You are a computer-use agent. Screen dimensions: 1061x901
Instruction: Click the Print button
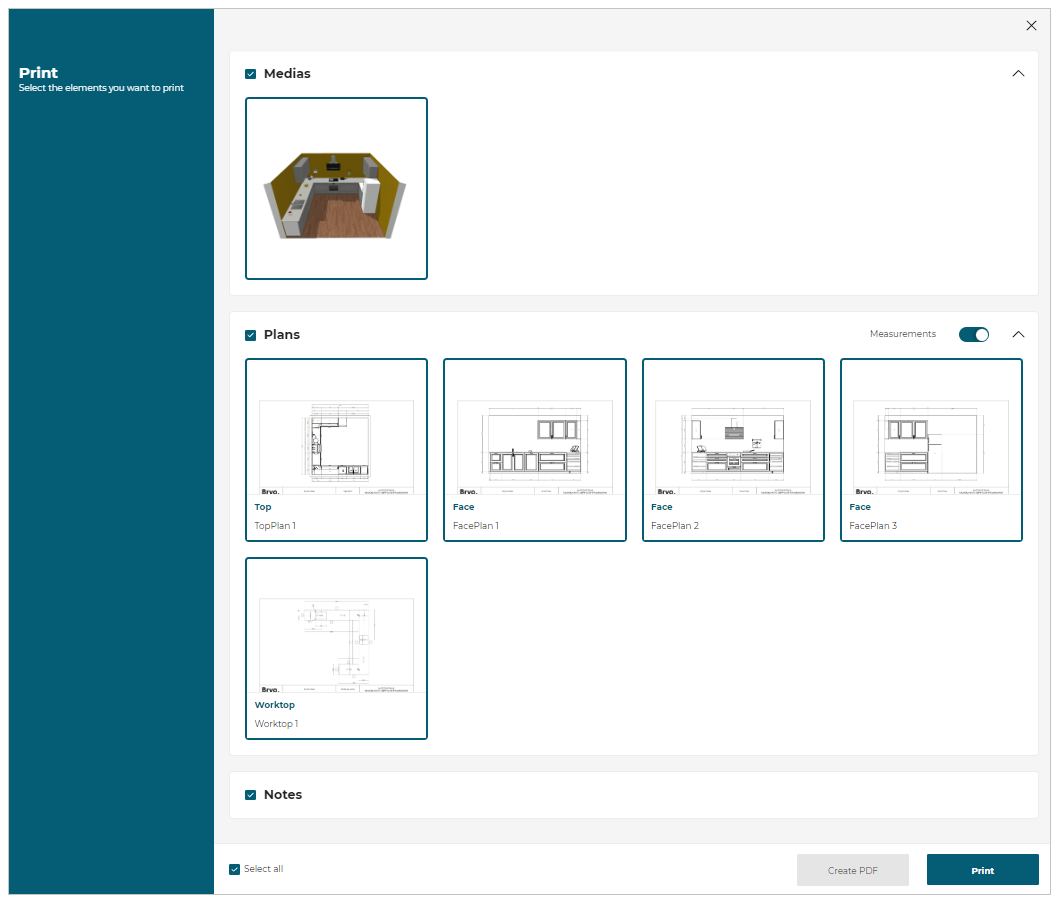pyautogui.click(x=982, y=870)
